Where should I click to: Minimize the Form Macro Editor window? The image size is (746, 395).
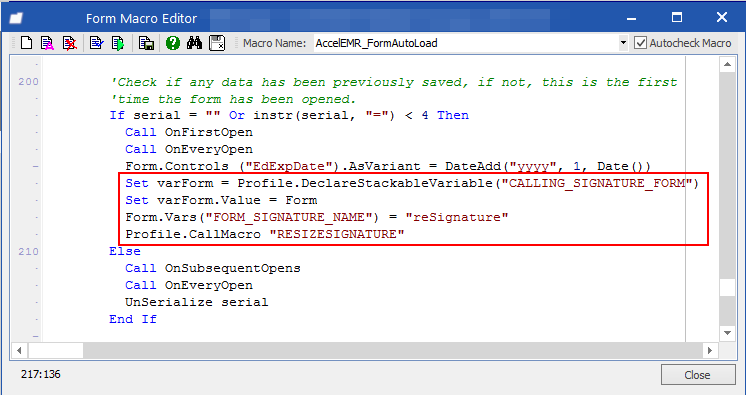[x=632, y=19]
